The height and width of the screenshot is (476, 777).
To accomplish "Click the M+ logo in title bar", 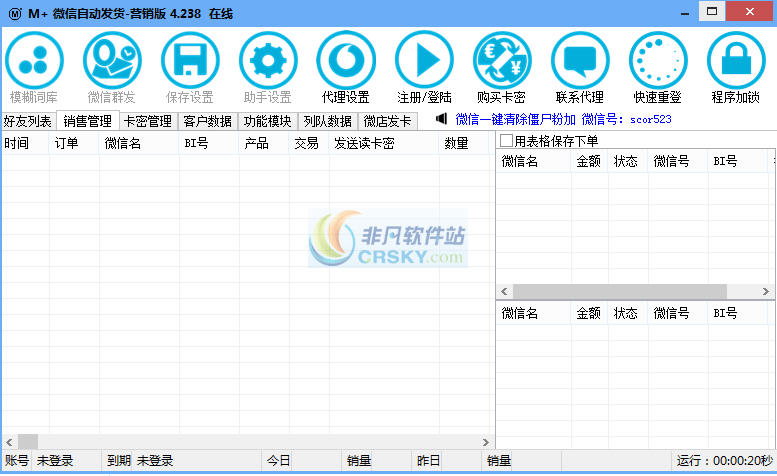I will tap(15, 14).
